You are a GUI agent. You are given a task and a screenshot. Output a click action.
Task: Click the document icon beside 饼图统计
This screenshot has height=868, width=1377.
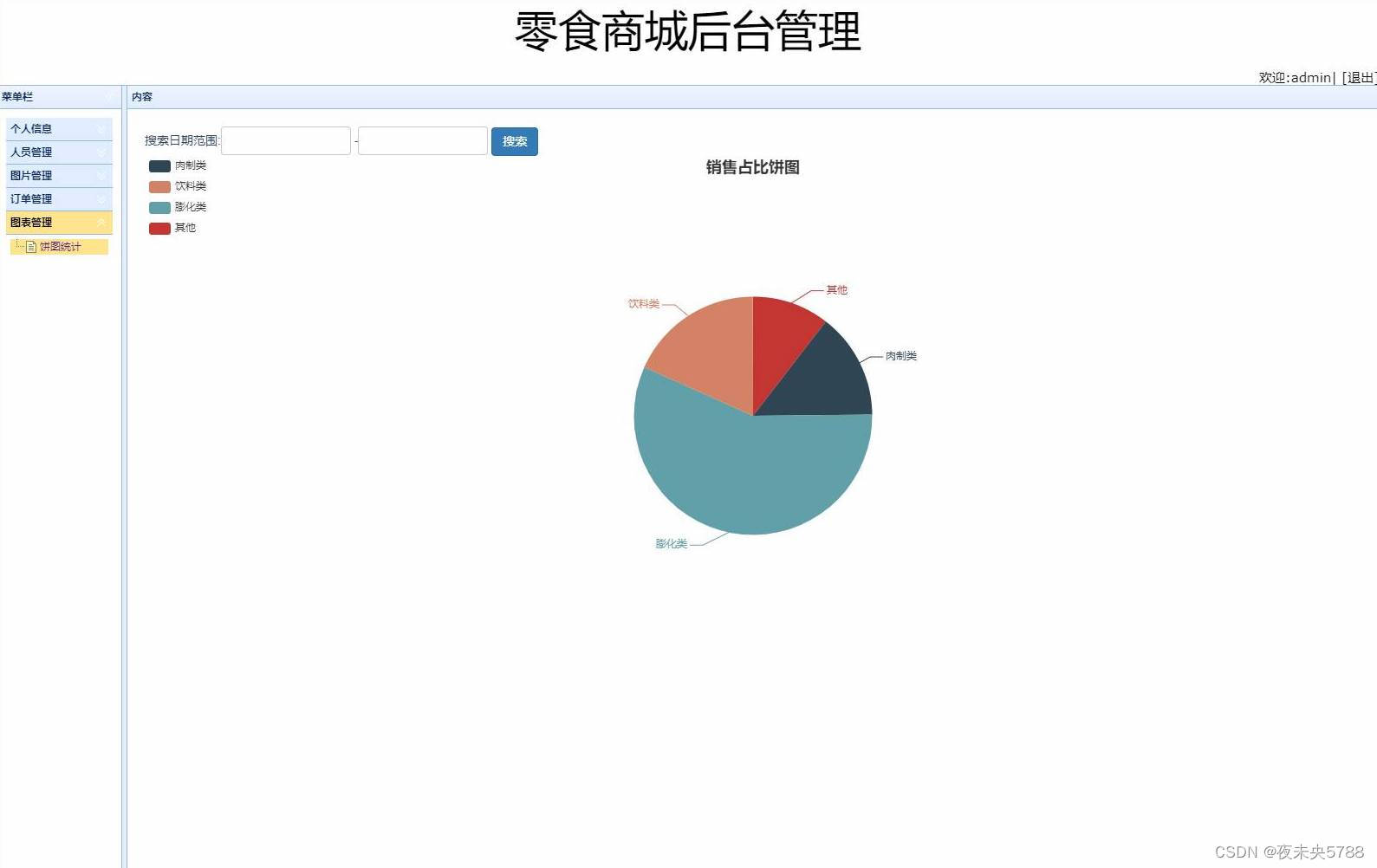31,247
